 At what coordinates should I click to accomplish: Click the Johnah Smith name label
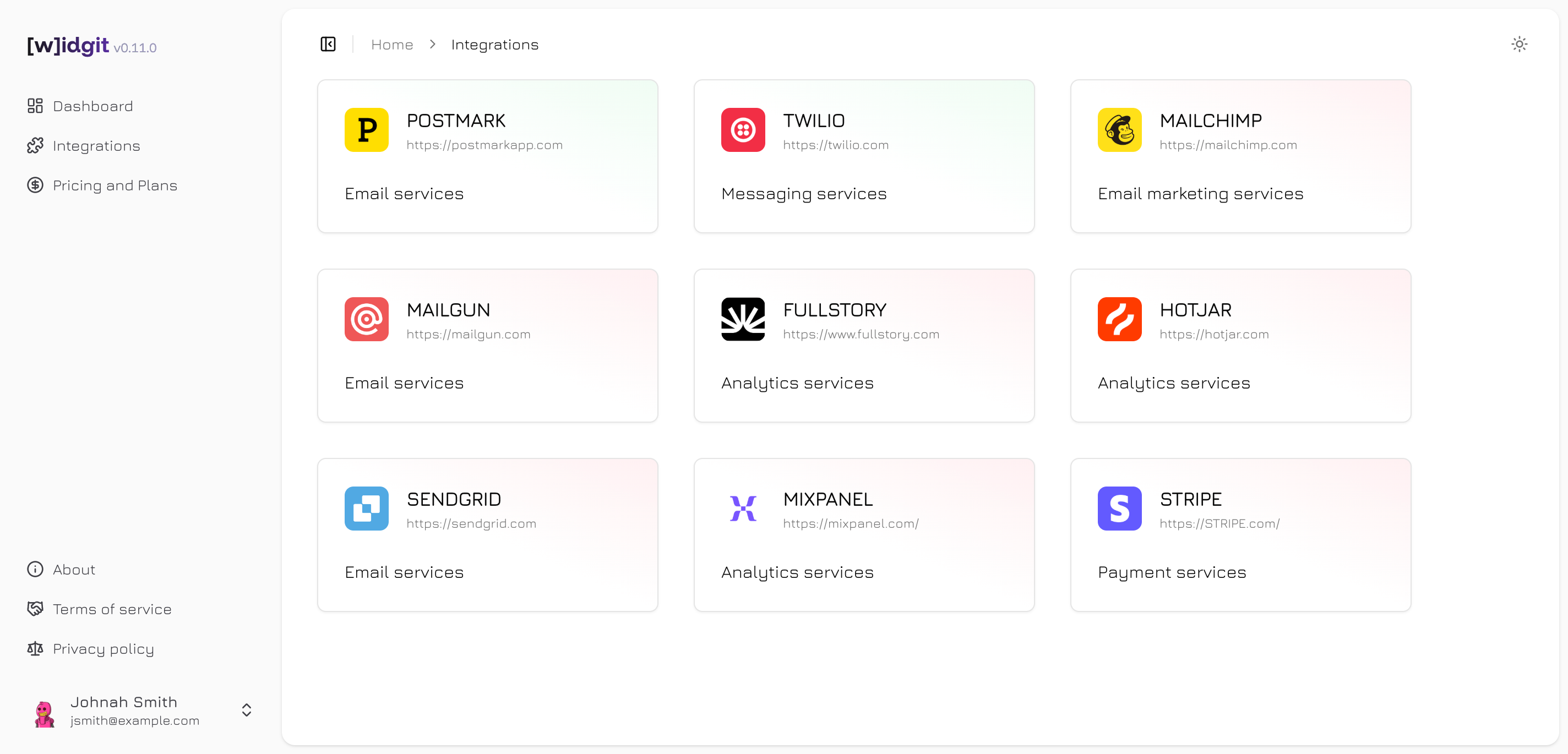coord(124,702)
